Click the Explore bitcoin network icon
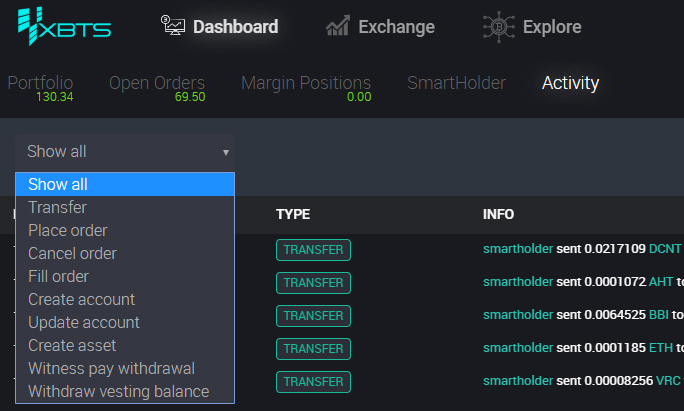The height and width of the screenshot is (411, 684). pyautogui.click(x=499, y=27)
